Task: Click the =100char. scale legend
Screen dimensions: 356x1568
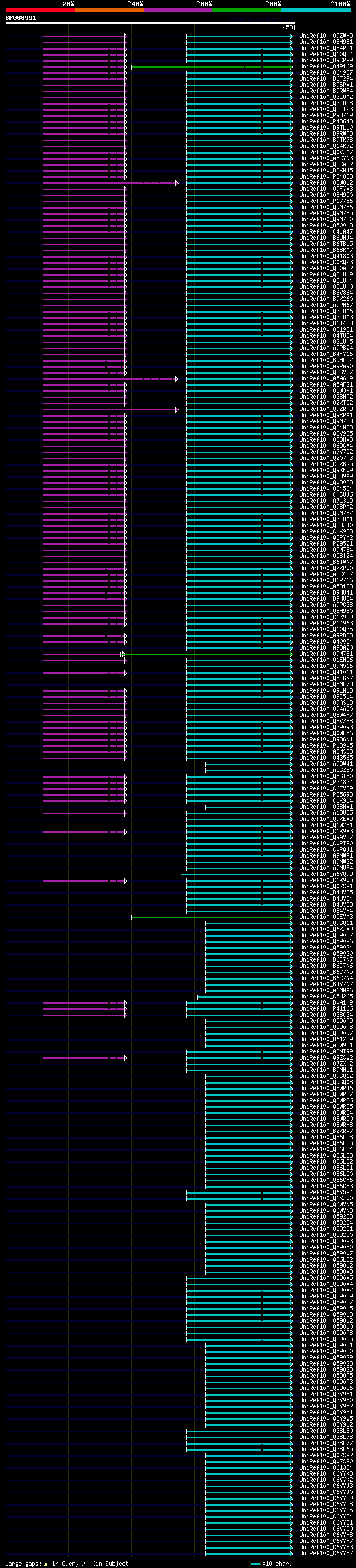Action: pyautogui.click(x=270, y=1564)
